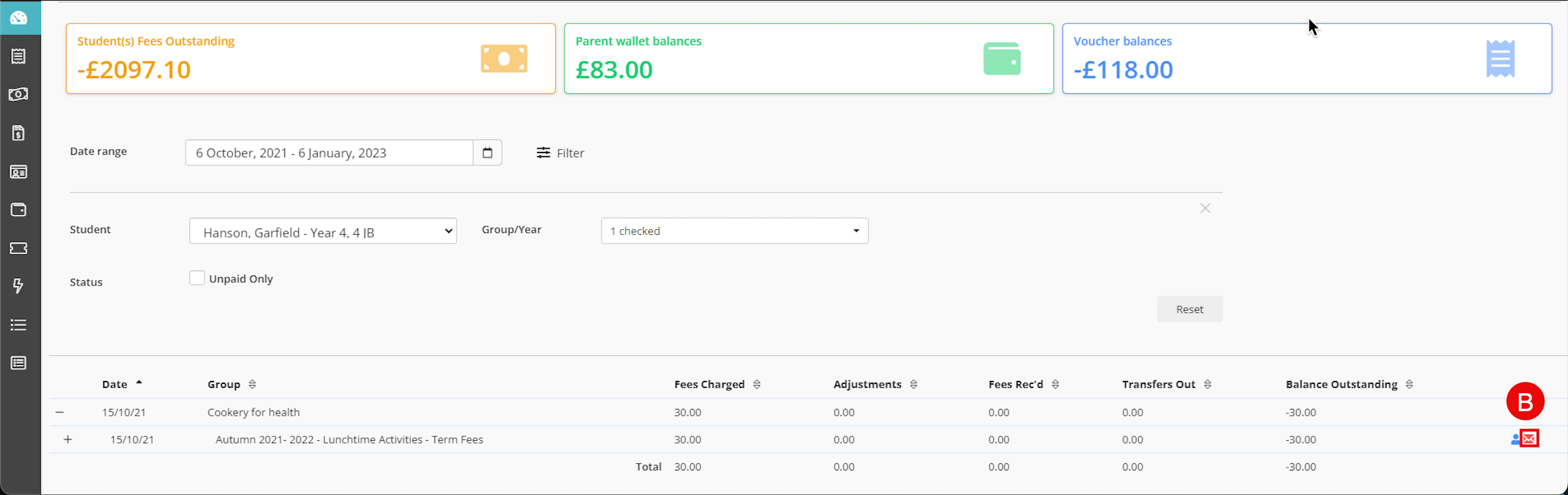Open the banknote money icon in sidebar

click(x=19, y=94)
